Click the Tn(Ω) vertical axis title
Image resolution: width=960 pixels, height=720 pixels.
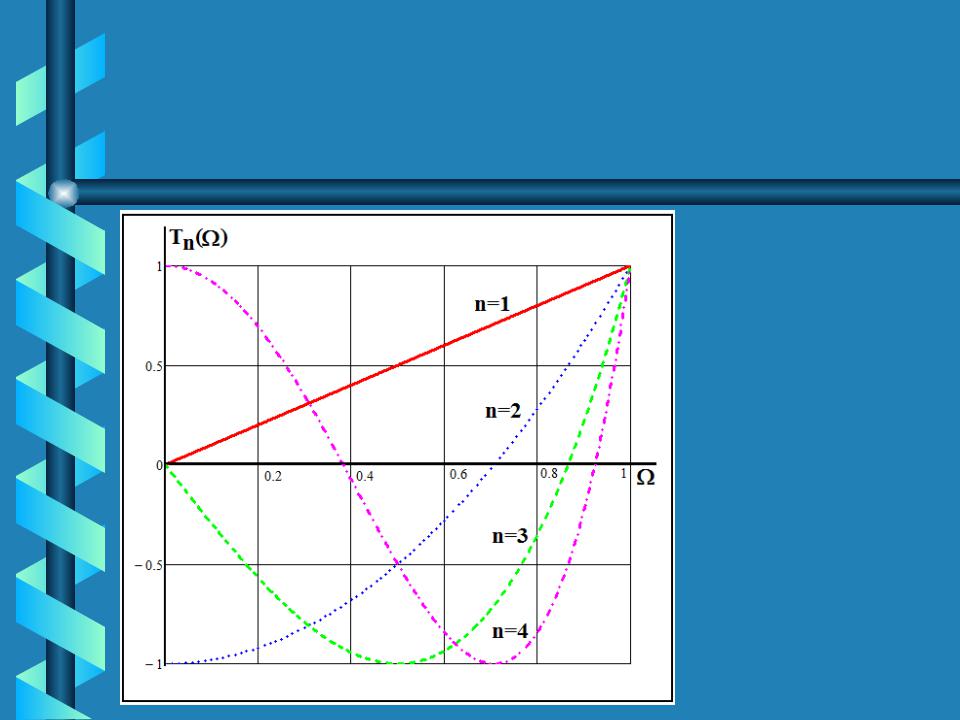tap(198, 238)
